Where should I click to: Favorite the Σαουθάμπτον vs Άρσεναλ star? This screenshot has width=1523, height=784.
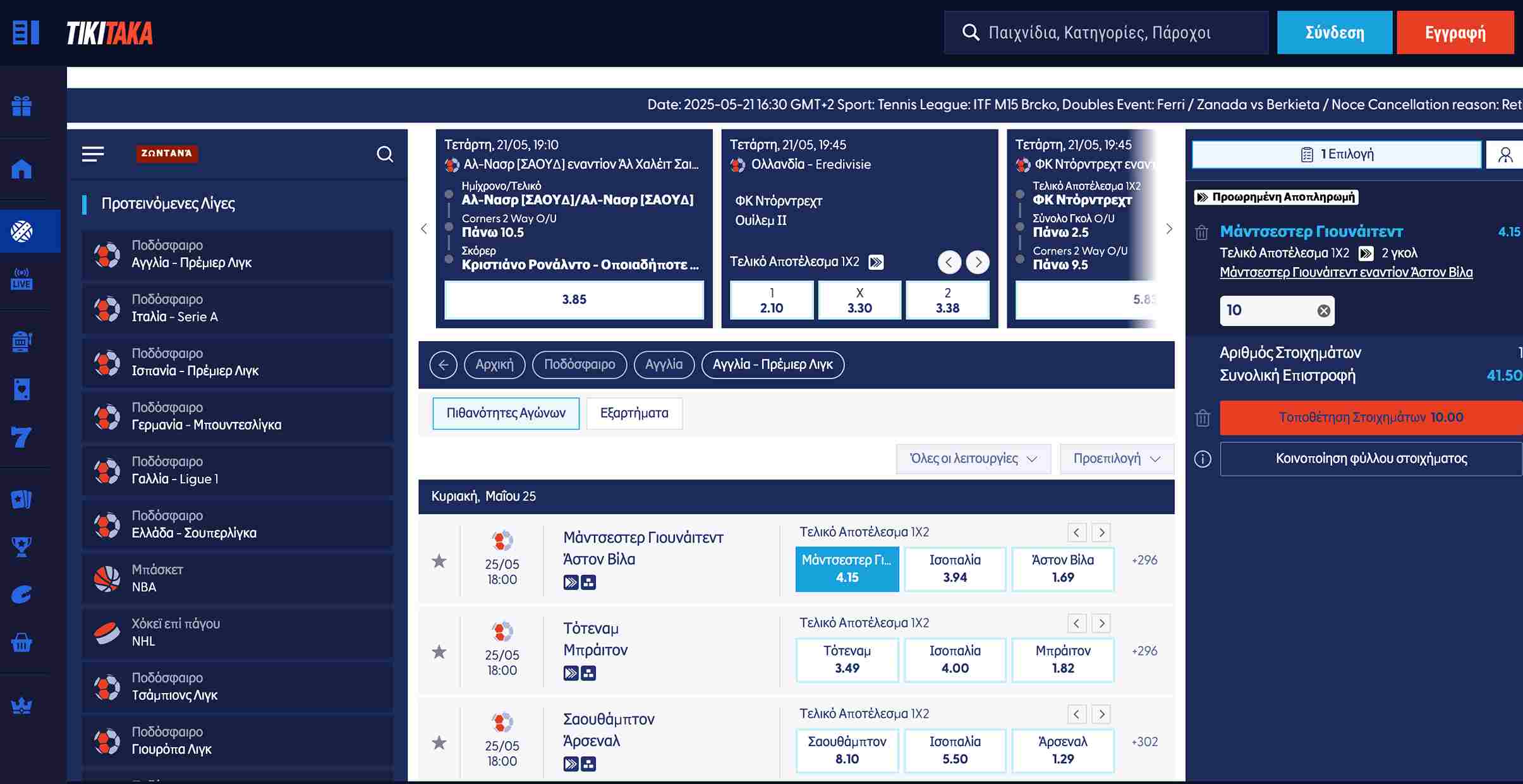[x=439, y=743]
